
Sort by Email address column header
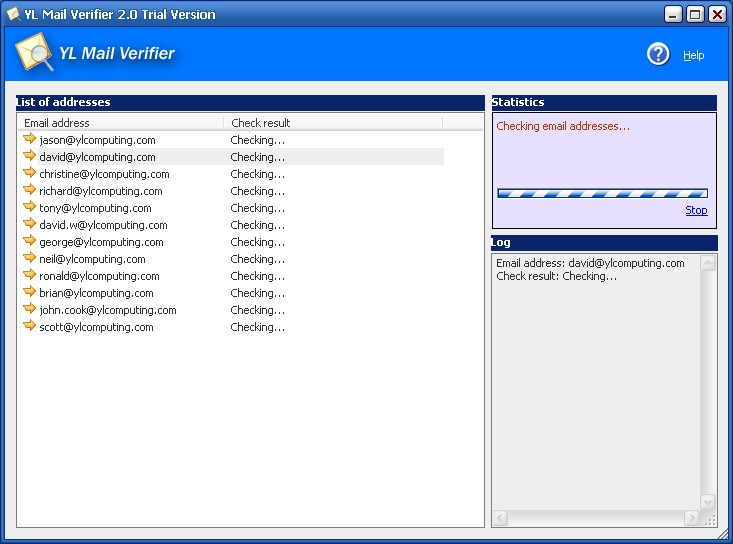121,123
